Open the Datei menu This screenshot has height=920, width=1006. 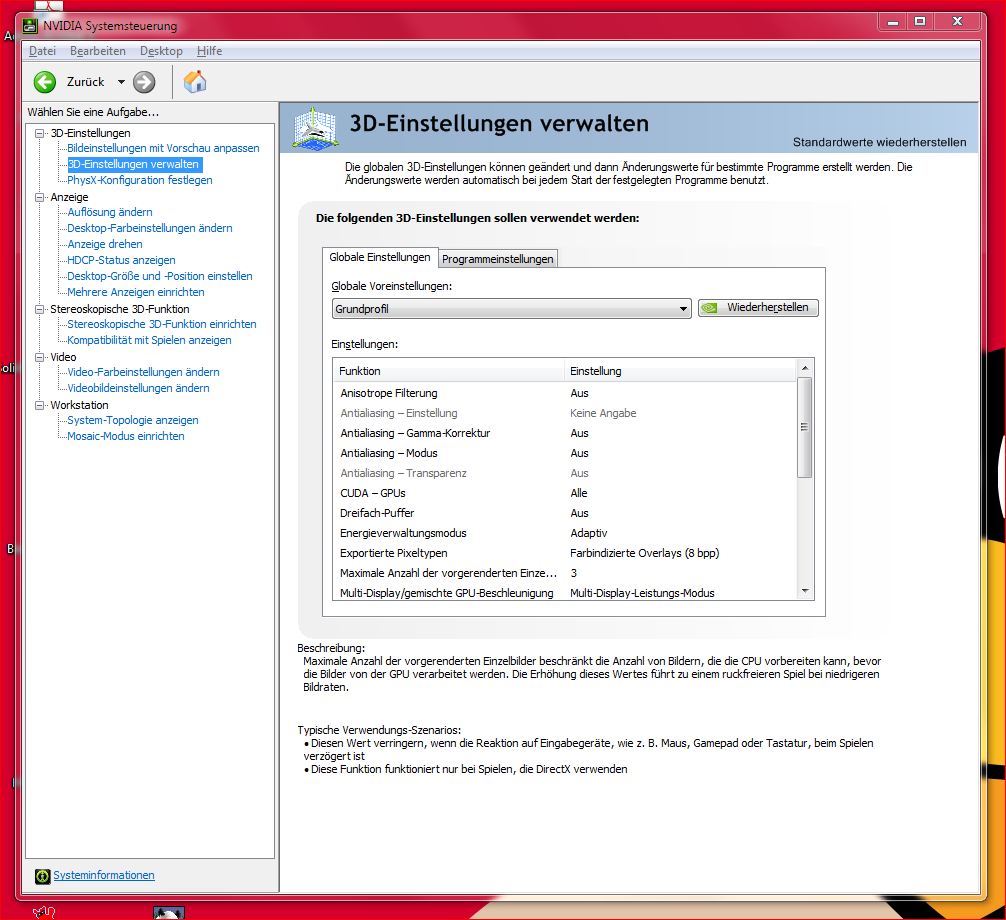point(42,51)
